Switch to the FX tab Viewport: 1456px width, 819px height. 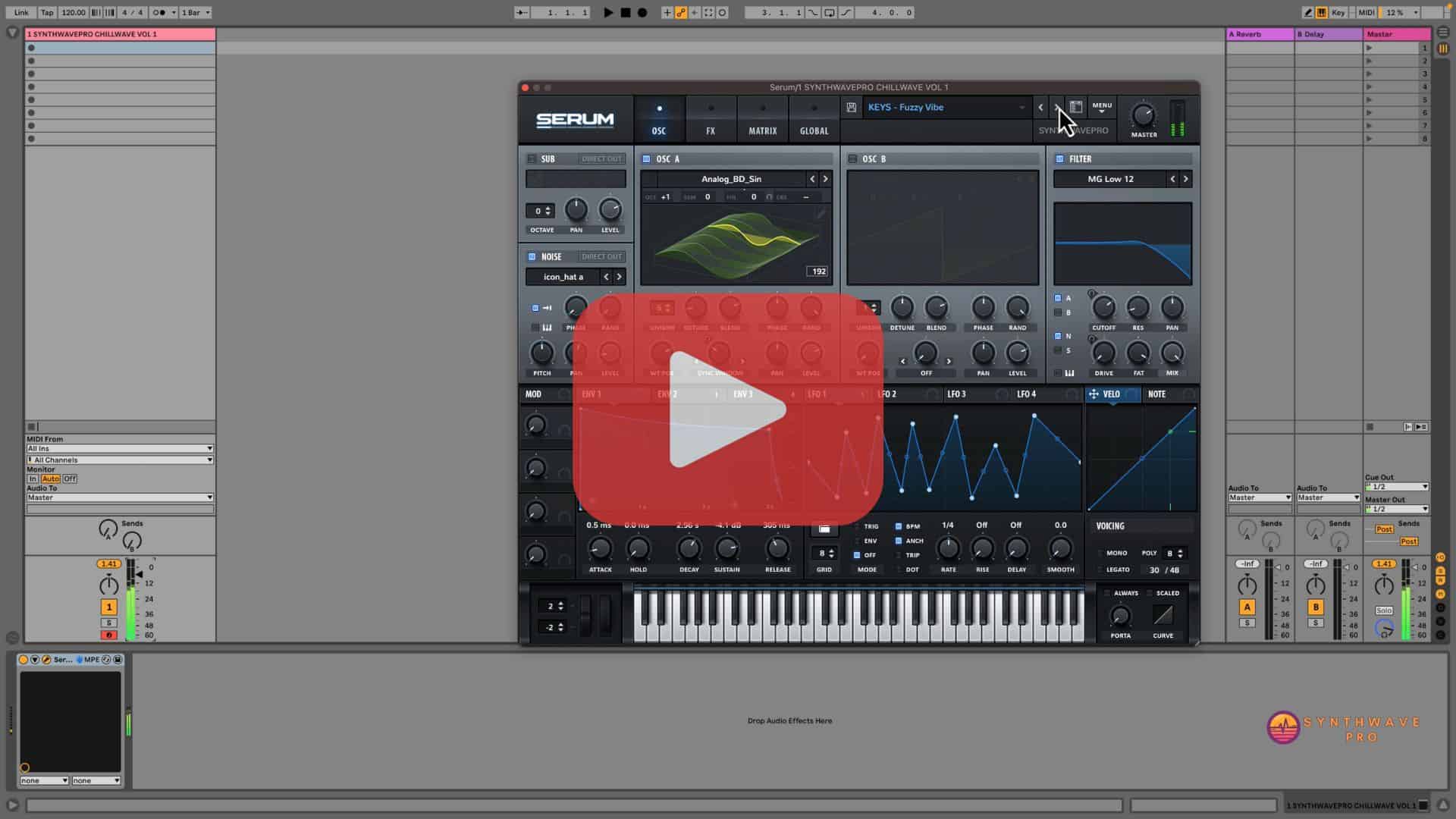(711, 120)
